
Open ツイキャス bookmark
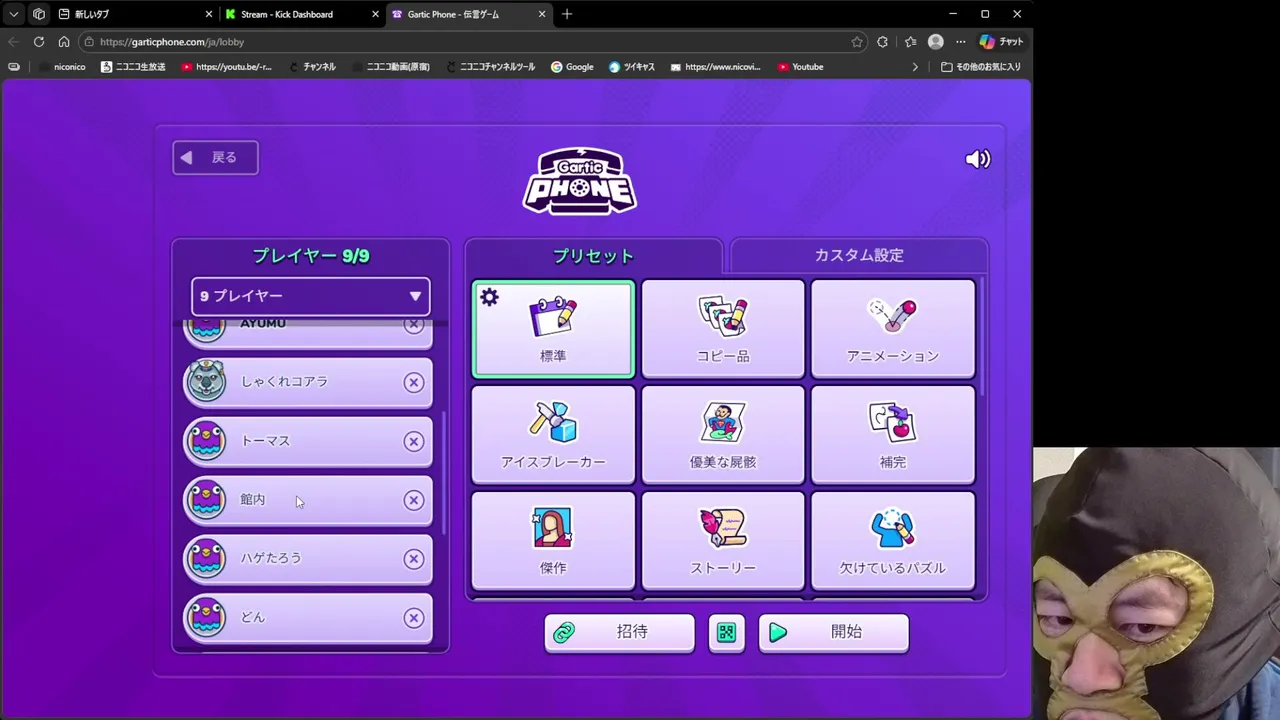[632, 67]
